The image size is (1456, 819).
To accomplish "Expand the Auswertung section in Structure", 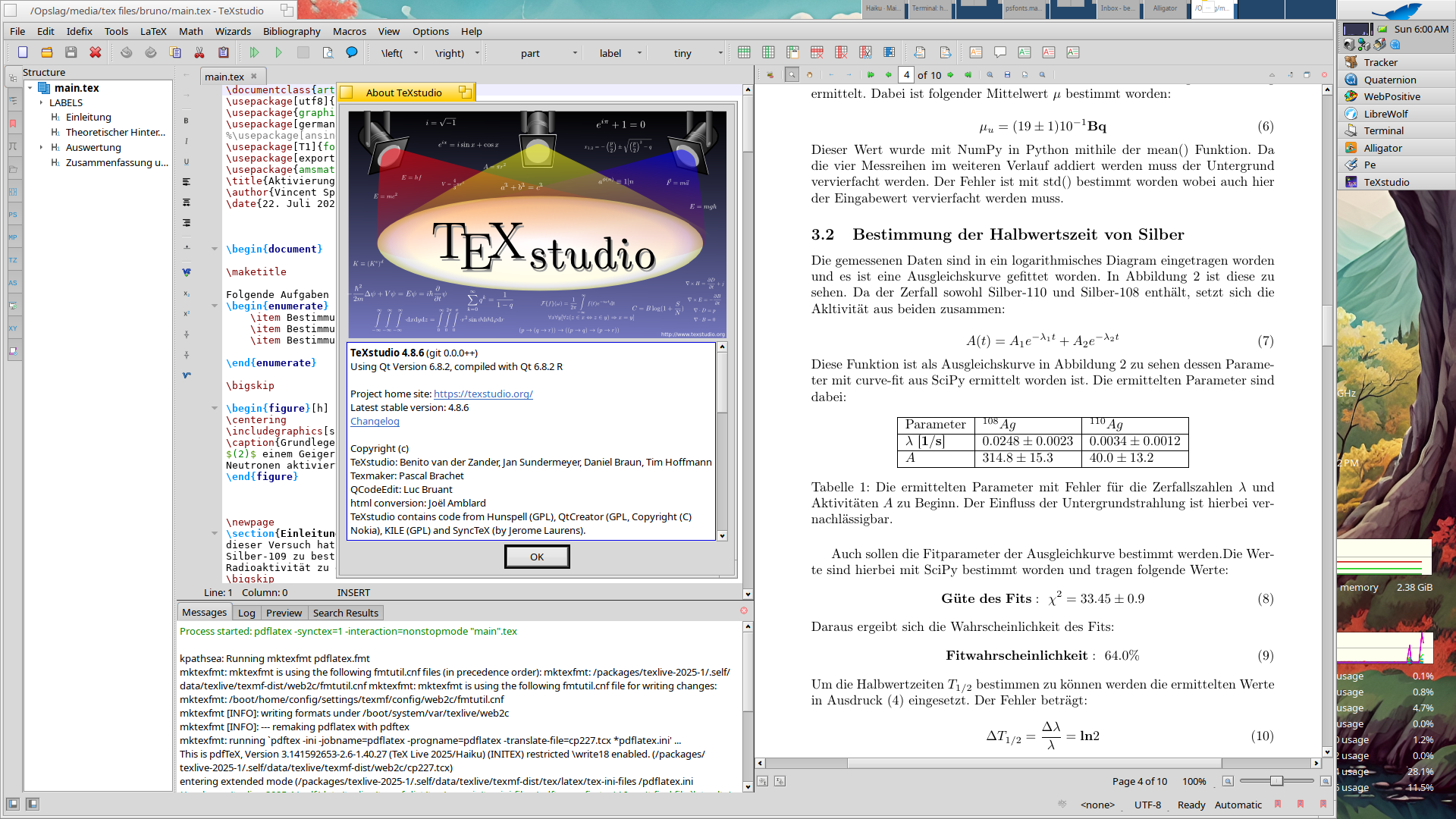I will 41,147.
